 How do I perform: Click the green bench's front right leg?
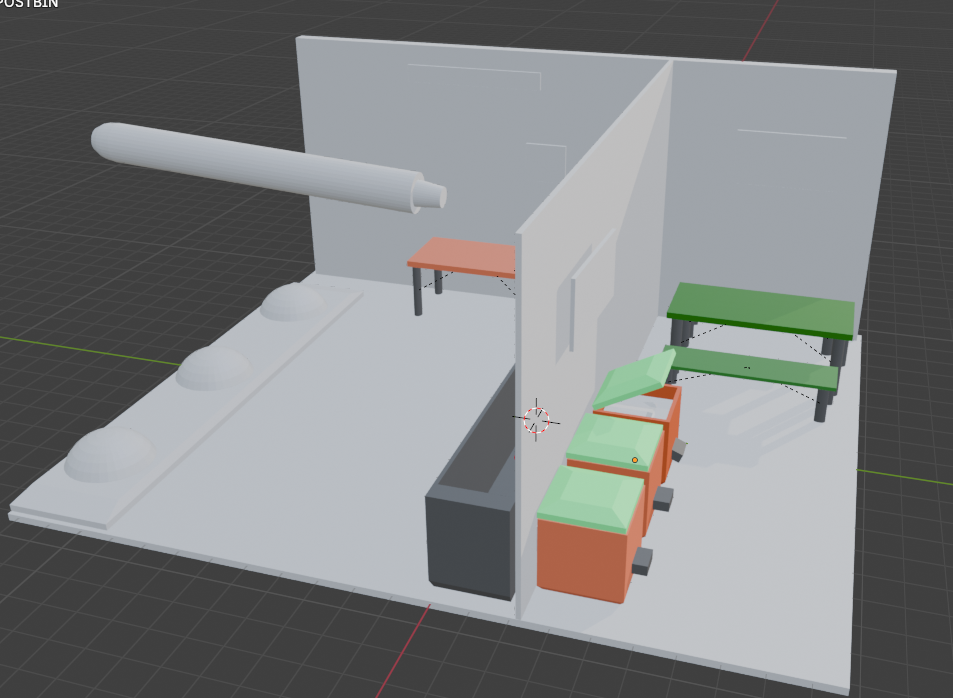click(x=822, y=406)
